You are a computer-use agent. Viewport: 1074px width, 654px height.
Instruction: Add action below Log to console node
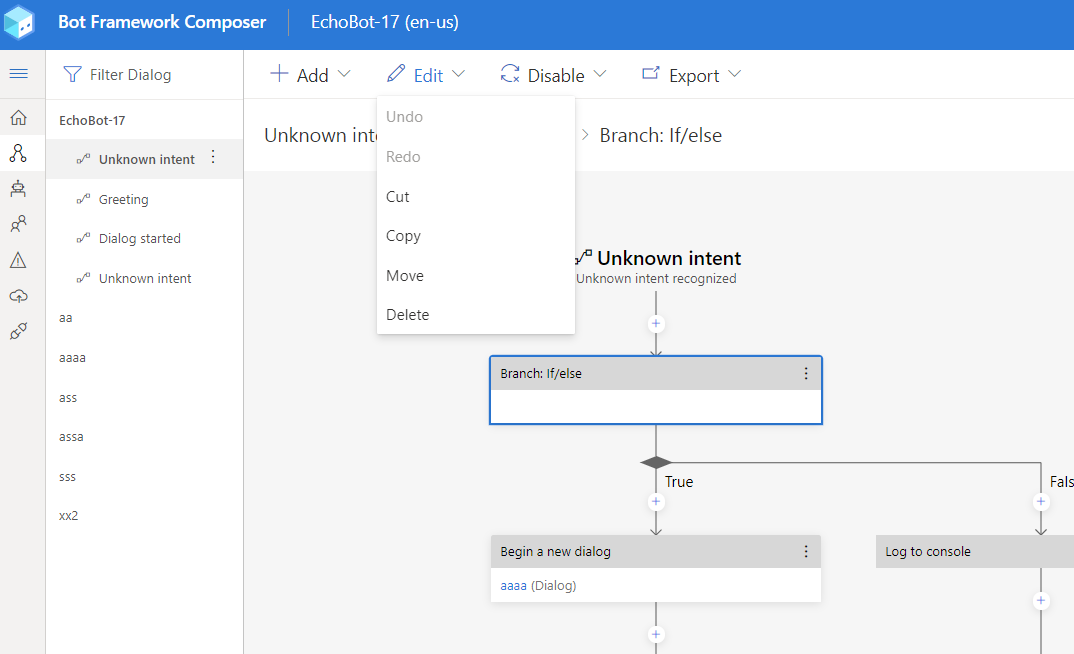[x=1040, y=601]
